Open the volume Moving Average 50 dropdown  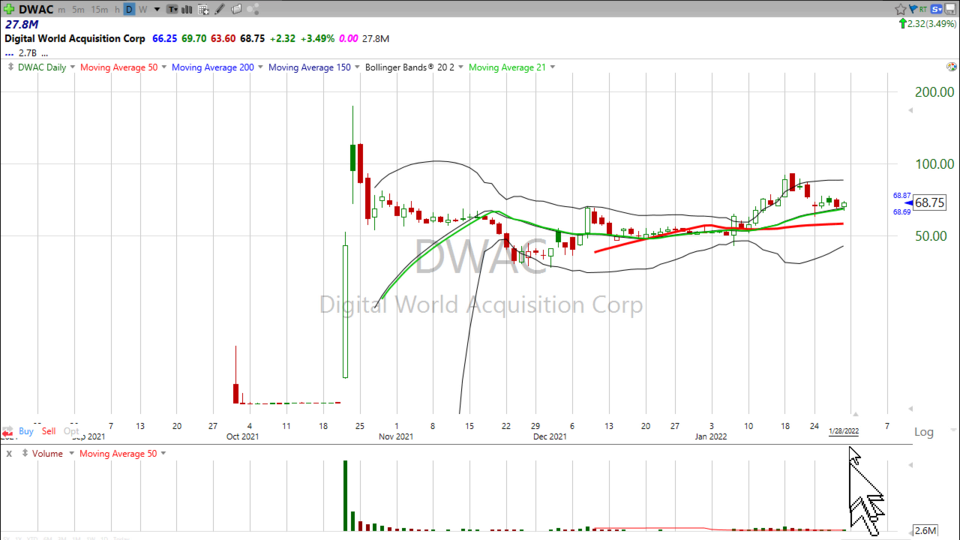[x=163, y=454]
